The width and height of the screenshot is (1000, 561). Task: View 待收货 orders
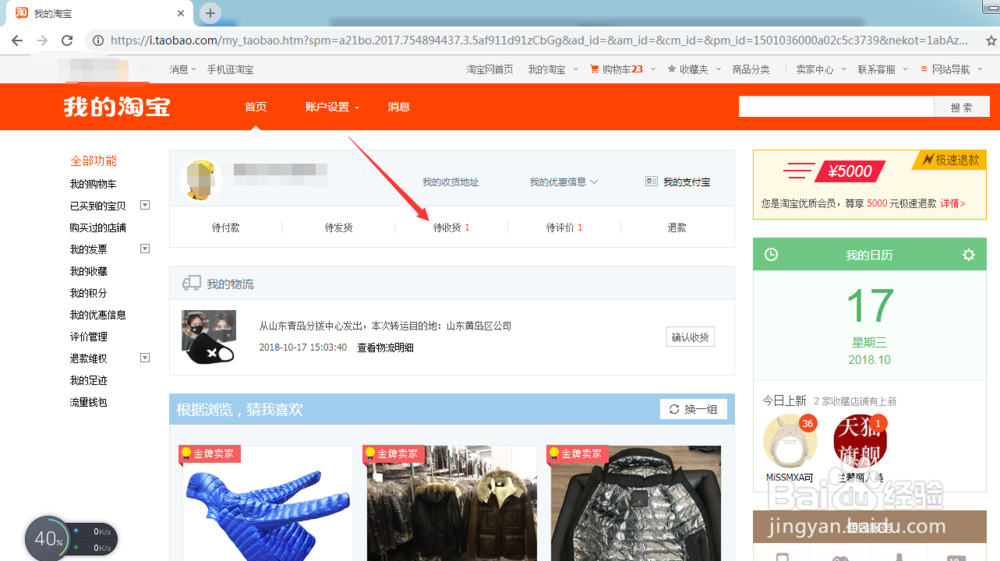[451, 228]
